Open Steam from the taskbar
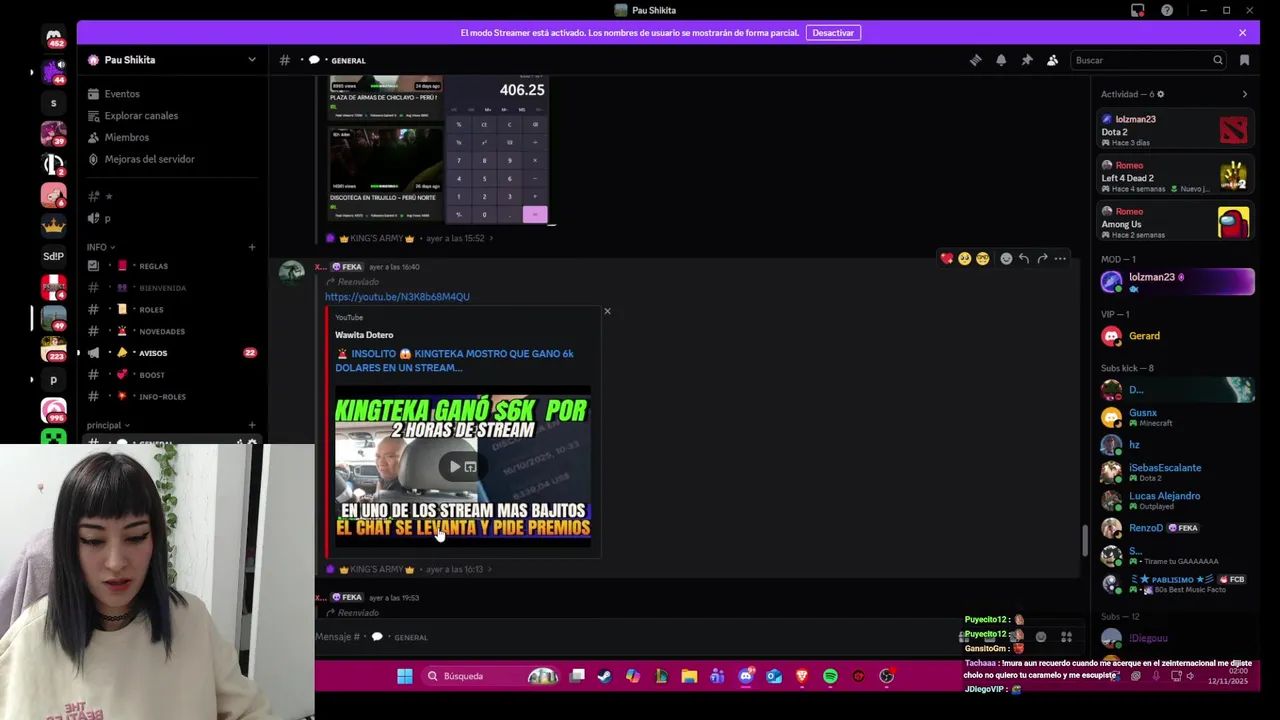Screen dimensions: 1280x720 click(604, 676)
